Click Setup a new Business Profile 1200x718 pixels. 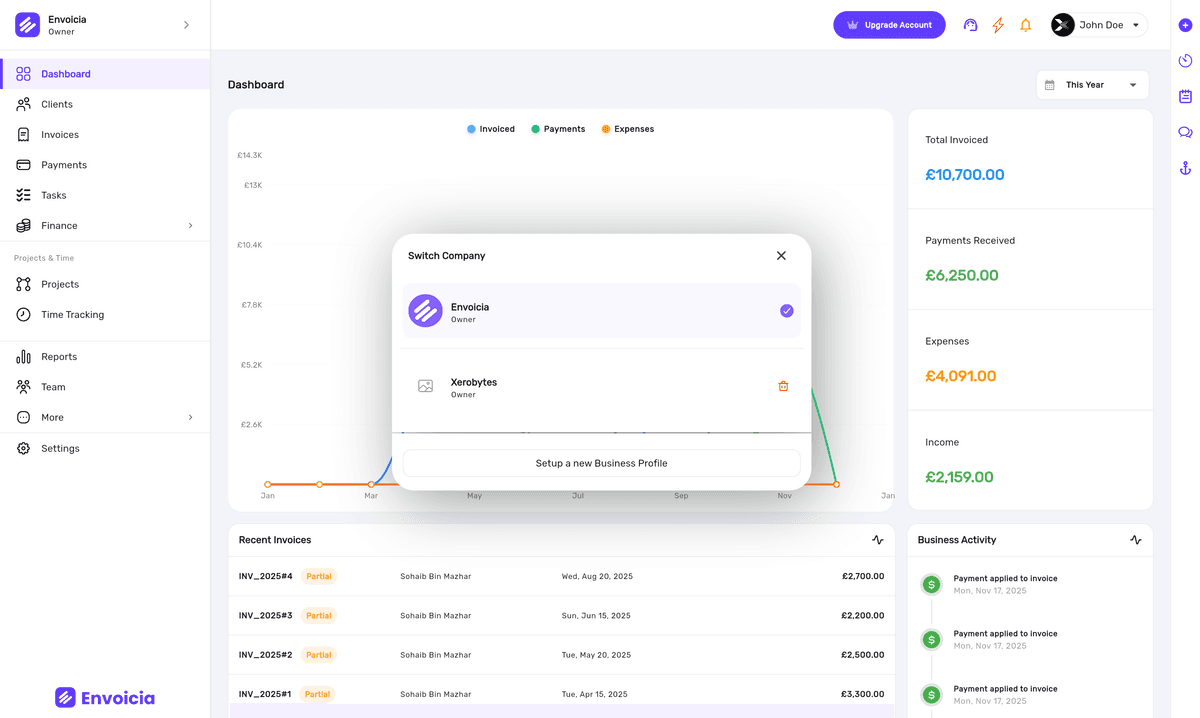pos(600,463)
